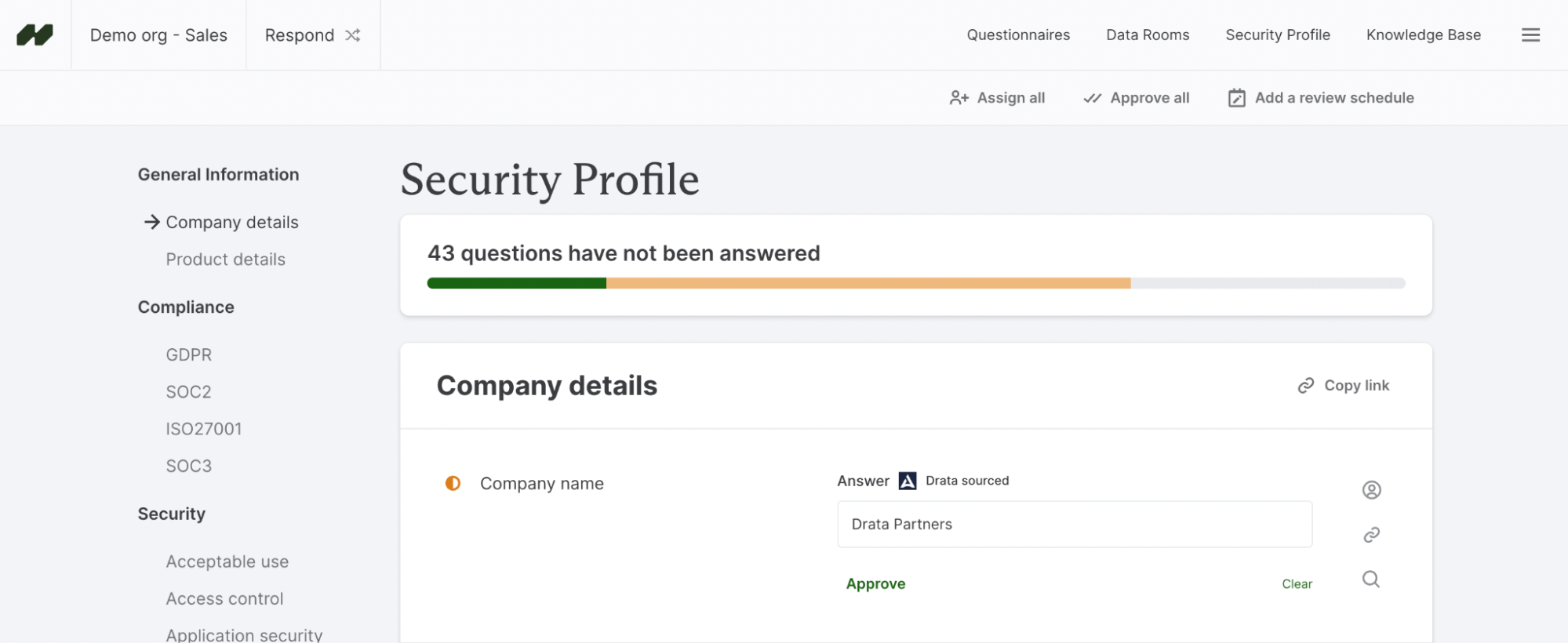Go to the GDPR section

click(x=188, y=355)
